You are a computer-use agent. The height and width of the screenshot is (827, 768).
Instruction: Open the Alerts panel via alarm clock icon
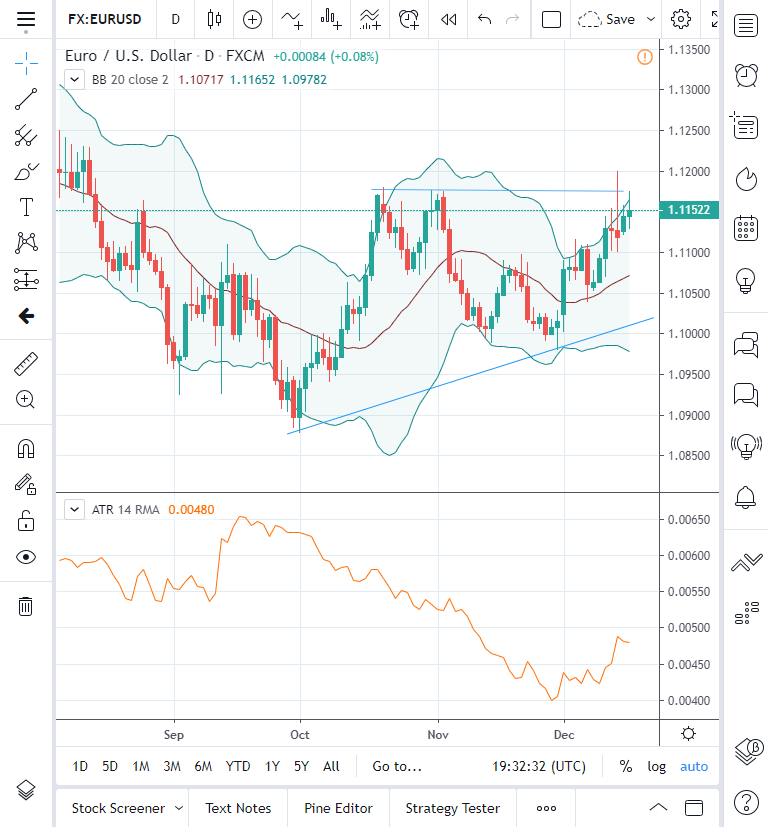(746, 76)
